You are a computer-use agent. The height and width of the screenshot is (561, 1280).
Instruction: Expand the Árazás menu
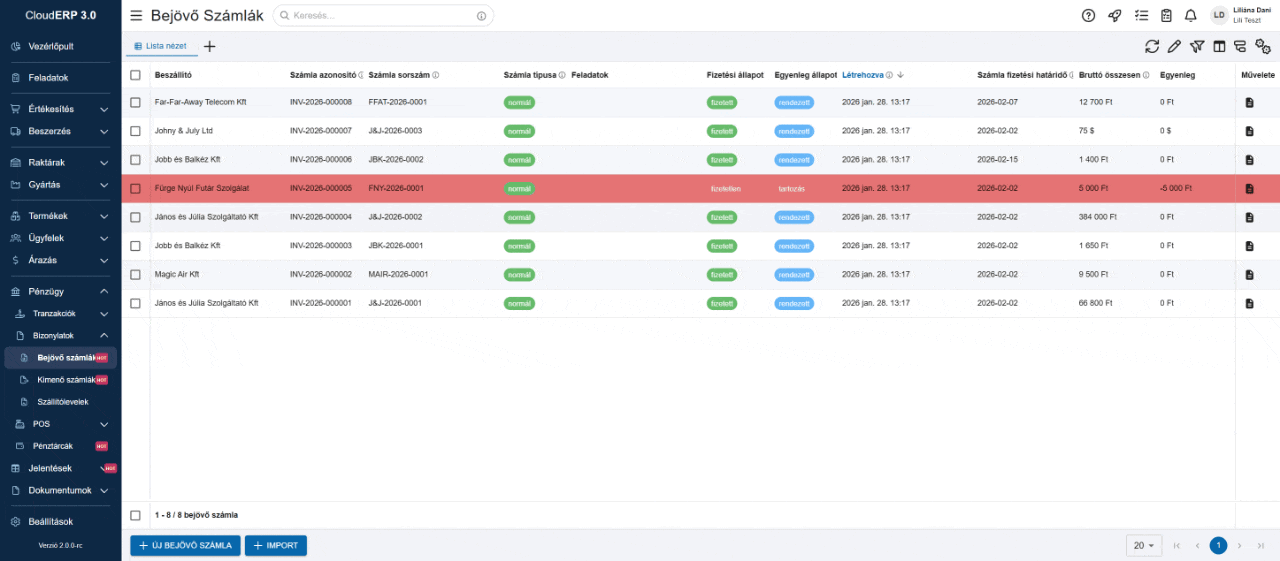[x=60, y=260]
